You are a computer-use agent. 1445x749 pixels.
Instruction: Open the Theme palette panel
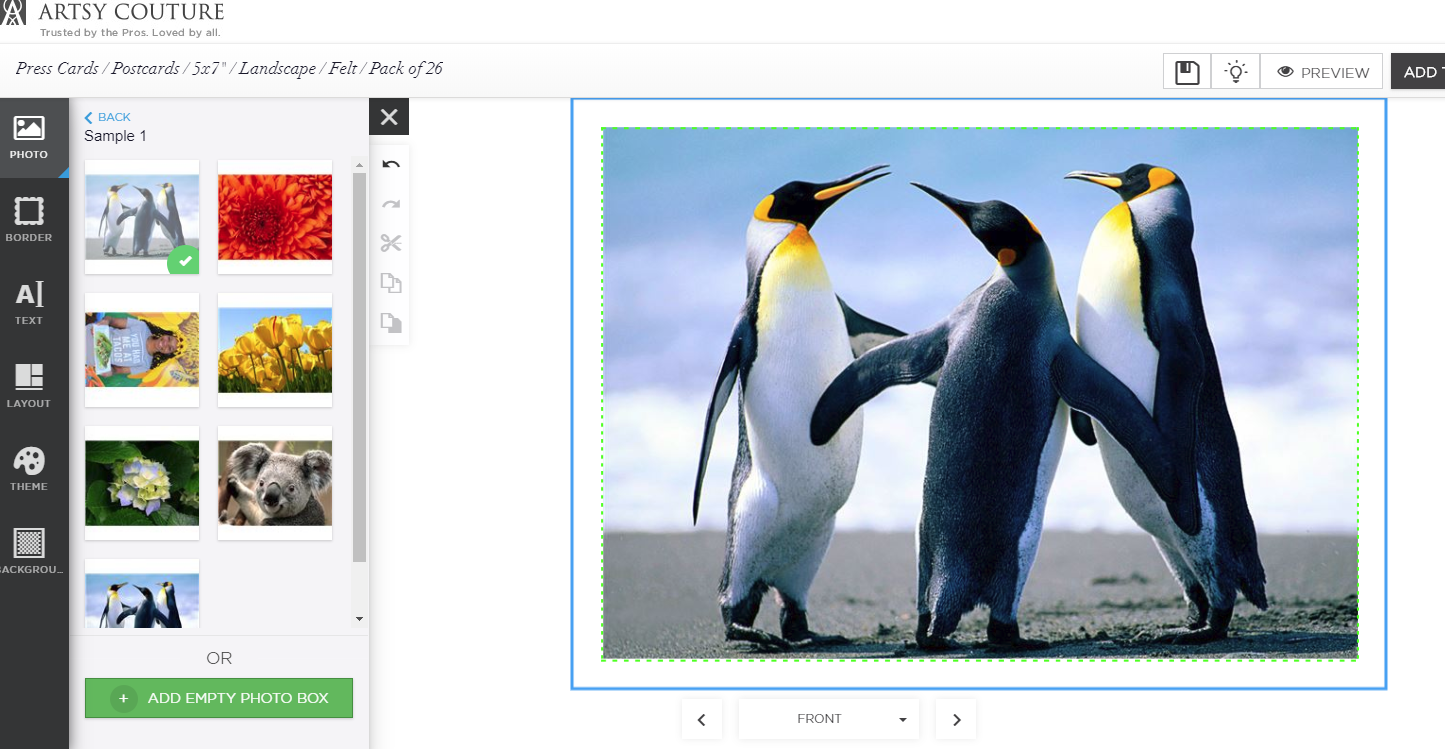click(29, 469)
